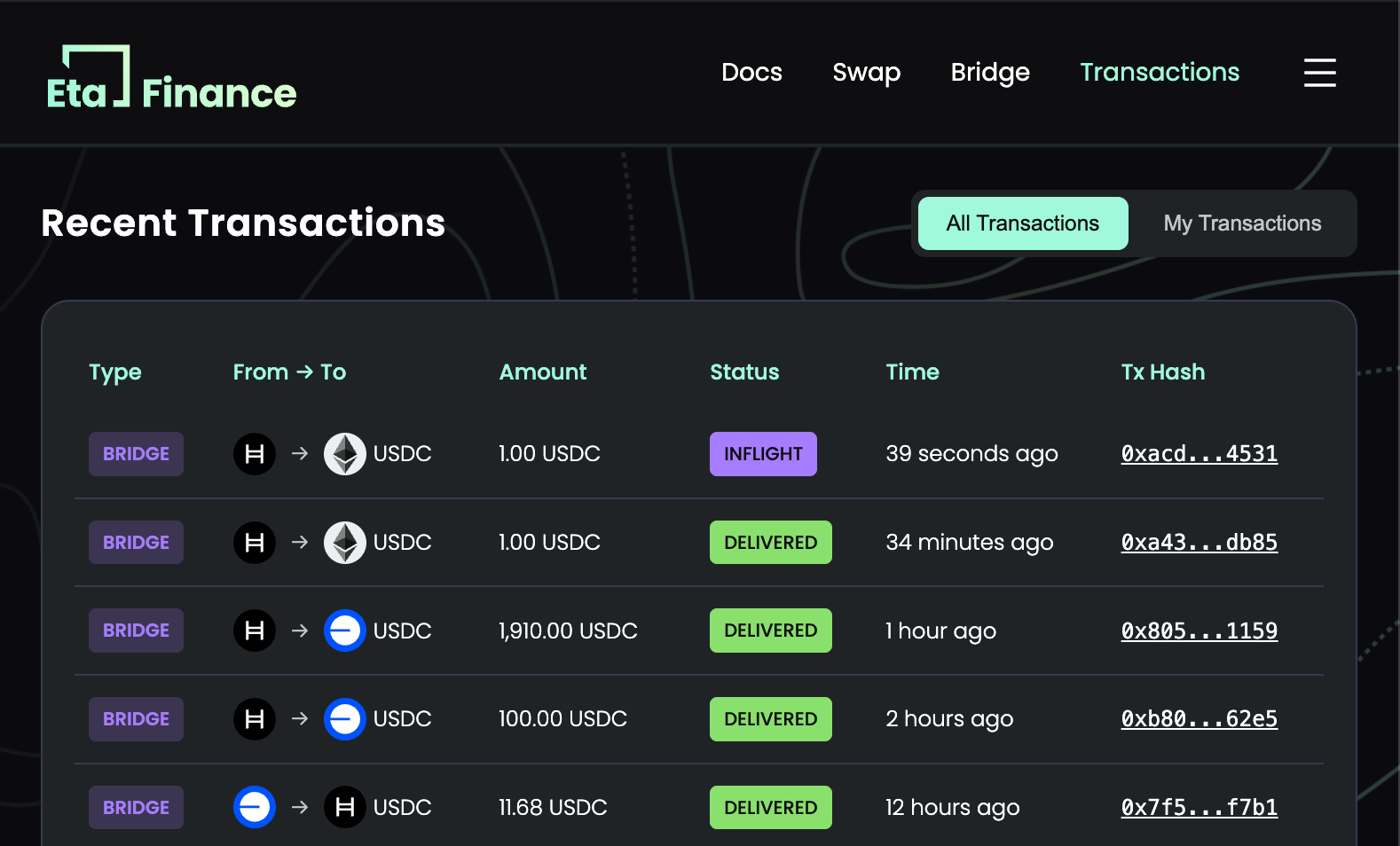Switch to My Transactions view
This screenshot has width=1400, height=846.
pos(1242,223)
